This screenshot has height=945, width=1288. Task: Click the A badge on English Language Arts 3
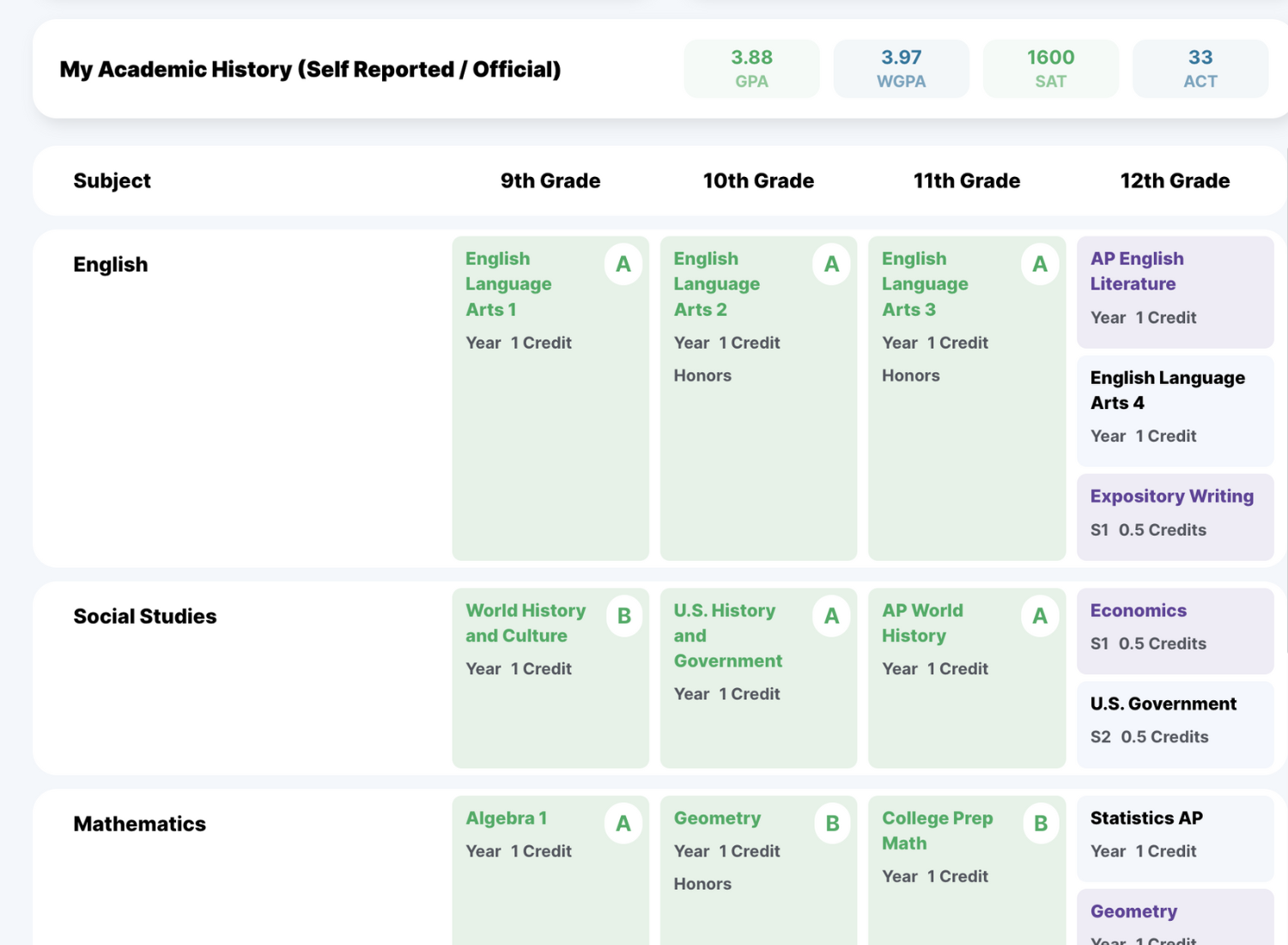[x=1040, y=264]
